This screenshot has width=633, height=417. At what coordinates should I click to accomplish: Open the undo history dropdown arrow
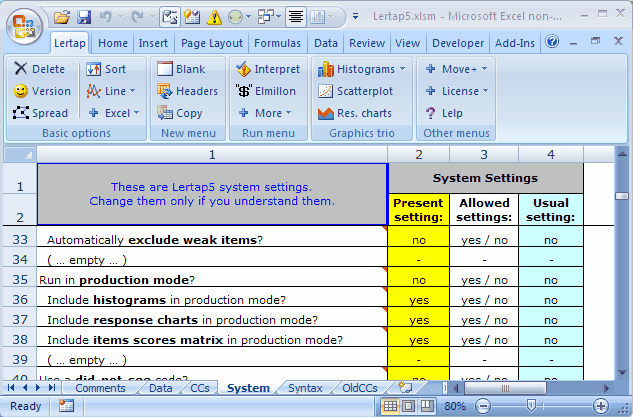pyautogui.click(x=120, y=17)
